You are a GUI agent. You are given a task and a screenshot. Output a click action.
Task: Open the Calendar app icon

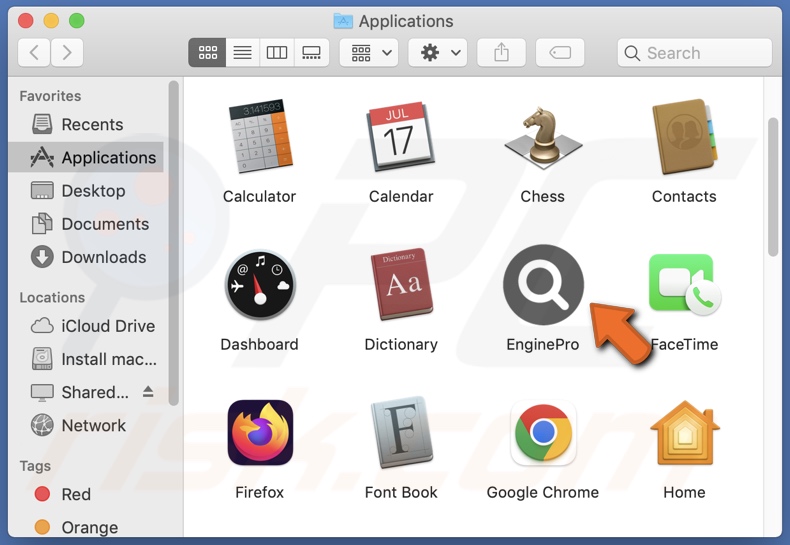401,137
